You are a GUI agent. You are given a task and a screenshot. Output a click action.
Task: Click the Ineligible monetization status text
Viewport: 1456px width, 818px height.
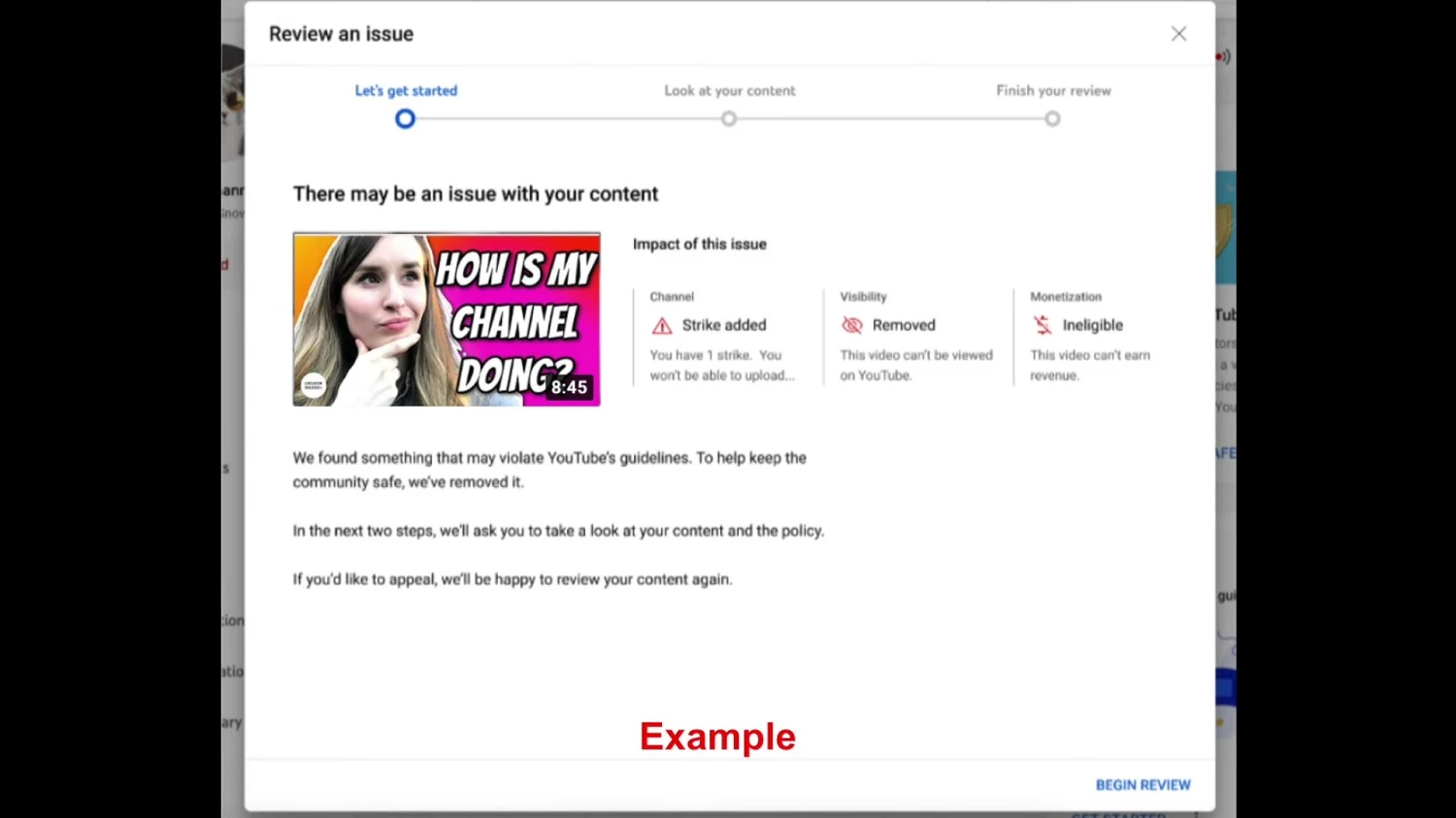pyautogui.click(x=1092, y=325)
